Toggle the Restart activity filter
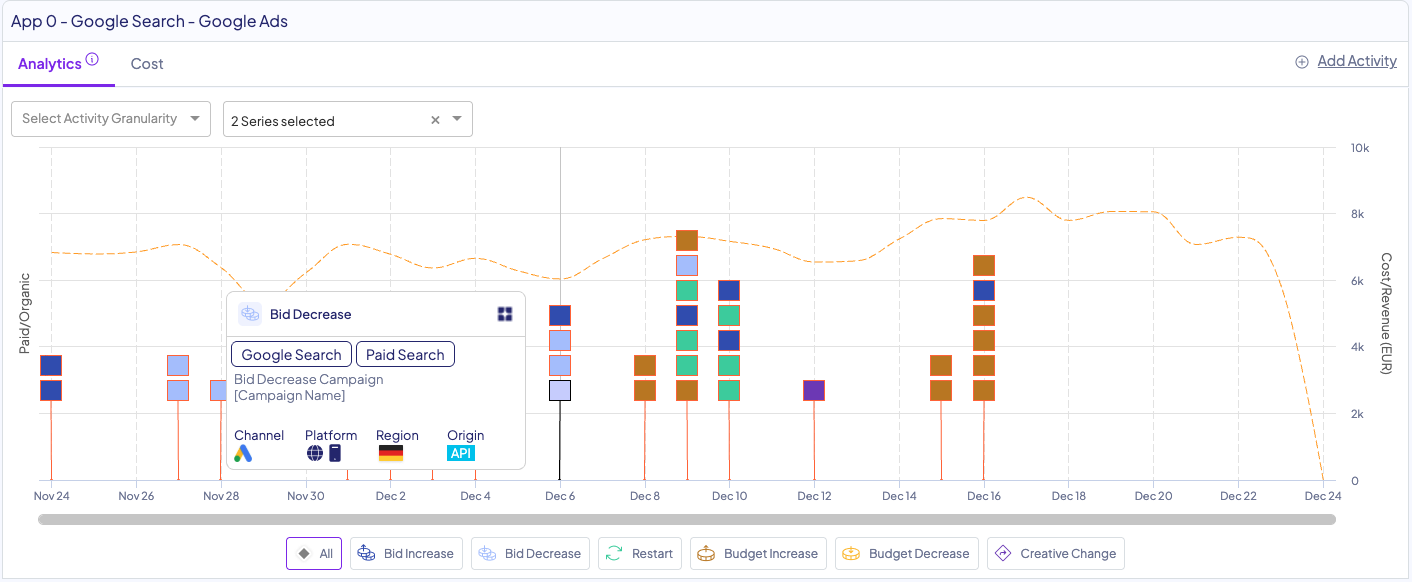The width and height of the screenshot is (1412, 582). (x=640, y=554)
